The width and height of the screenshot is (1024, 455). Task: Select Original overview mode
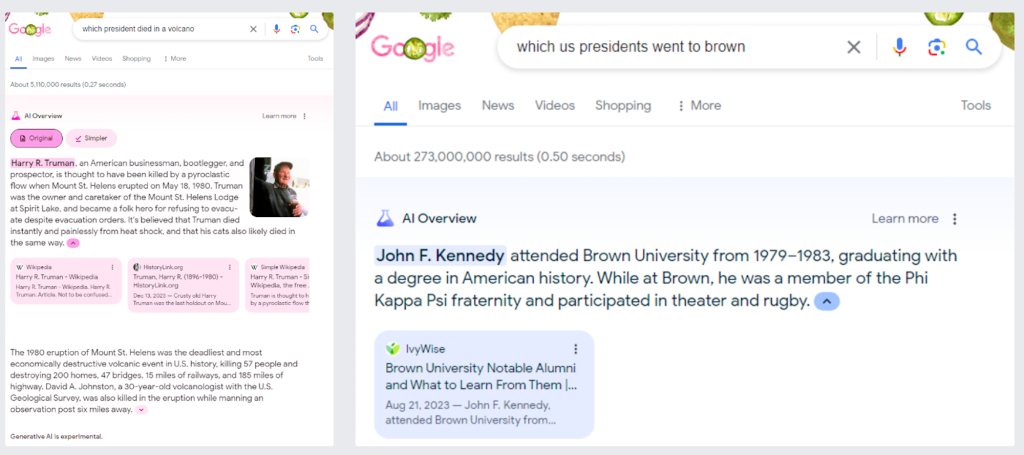[x=37, y=138]
